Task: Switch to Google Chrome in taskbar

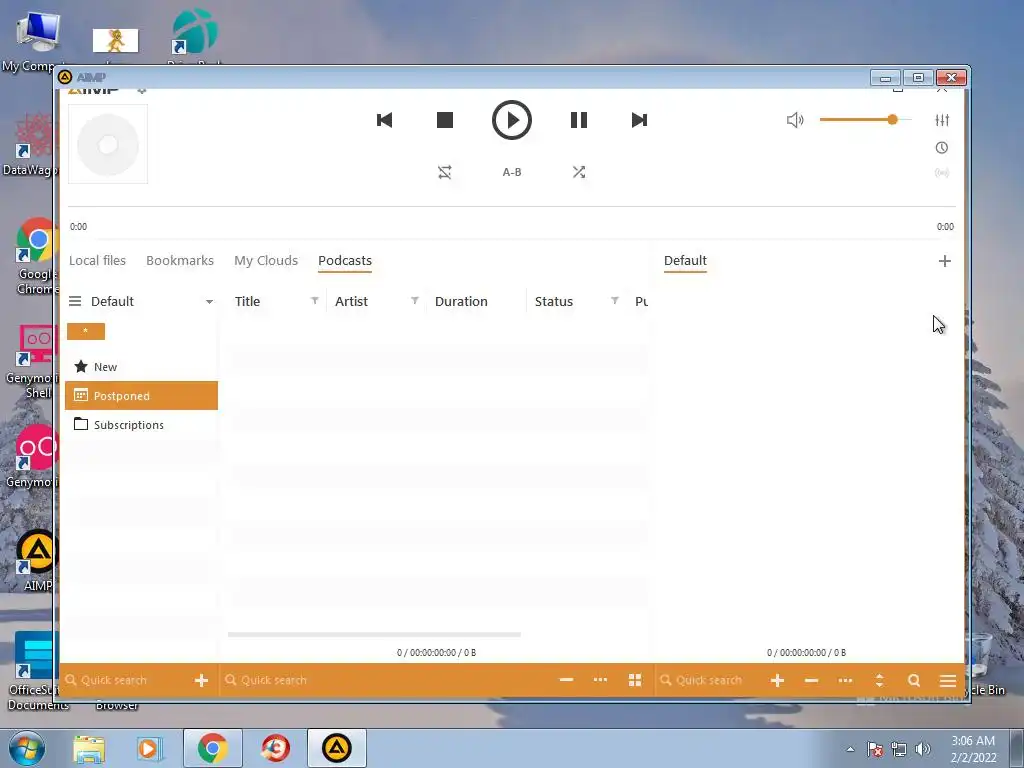Action: (212, 748)
